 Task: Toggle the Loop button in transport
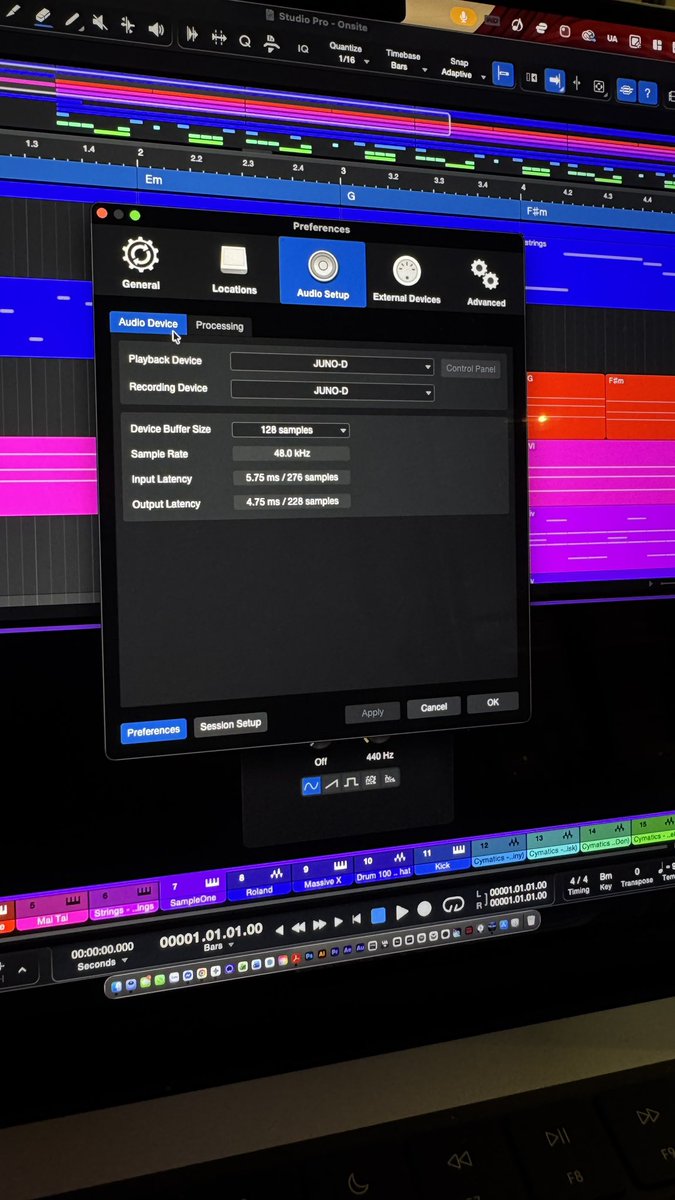[454, 905]
